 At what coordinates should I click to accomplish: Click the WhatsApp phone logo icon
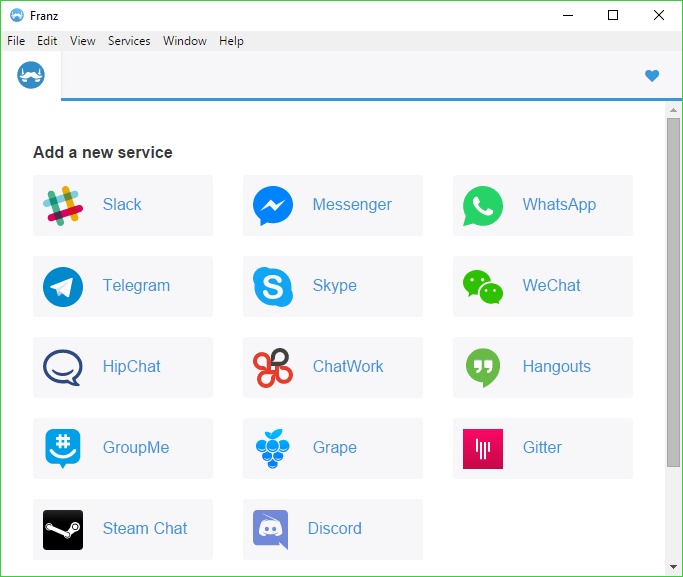(483, 206)
